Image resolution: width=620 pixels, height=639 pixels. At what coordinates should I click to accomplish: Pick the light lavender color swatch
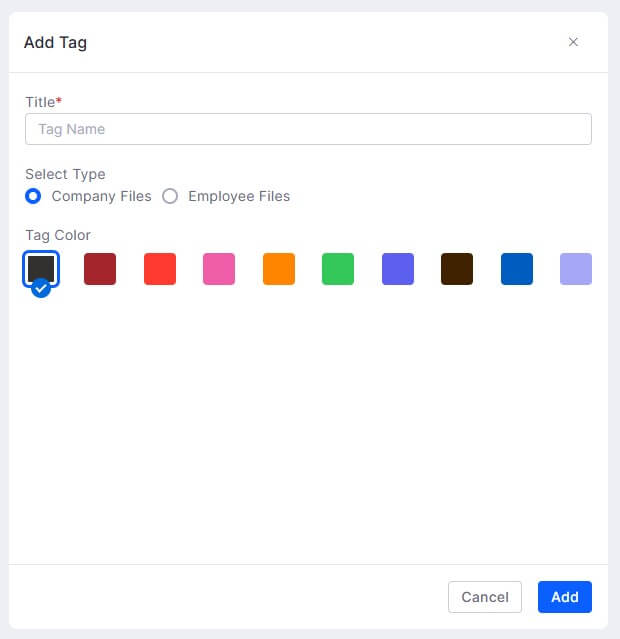point(576,269)
